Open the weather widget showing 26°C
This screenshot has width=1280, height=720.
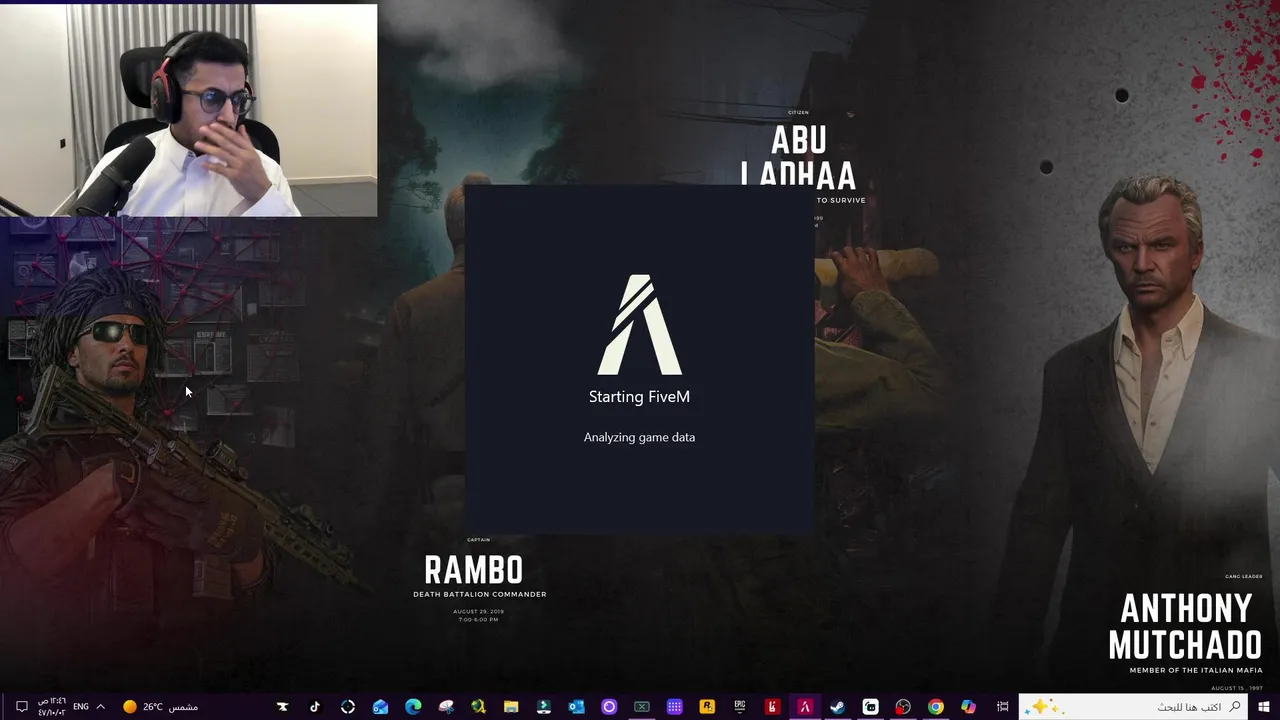[160, 706]
